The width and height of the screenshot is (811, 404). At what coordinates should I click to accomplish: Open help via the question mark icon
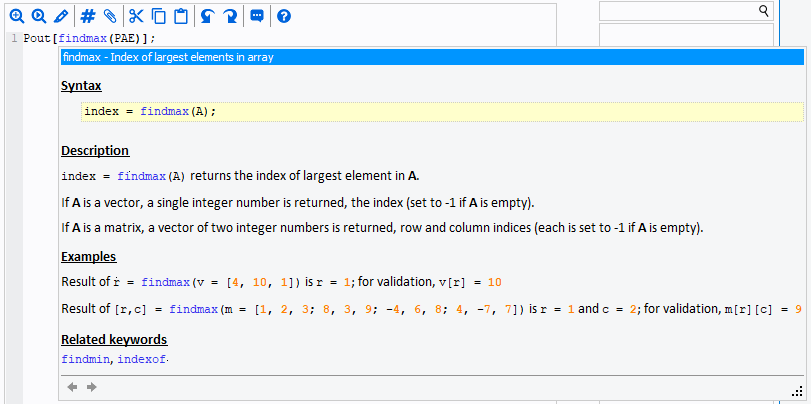284,17
